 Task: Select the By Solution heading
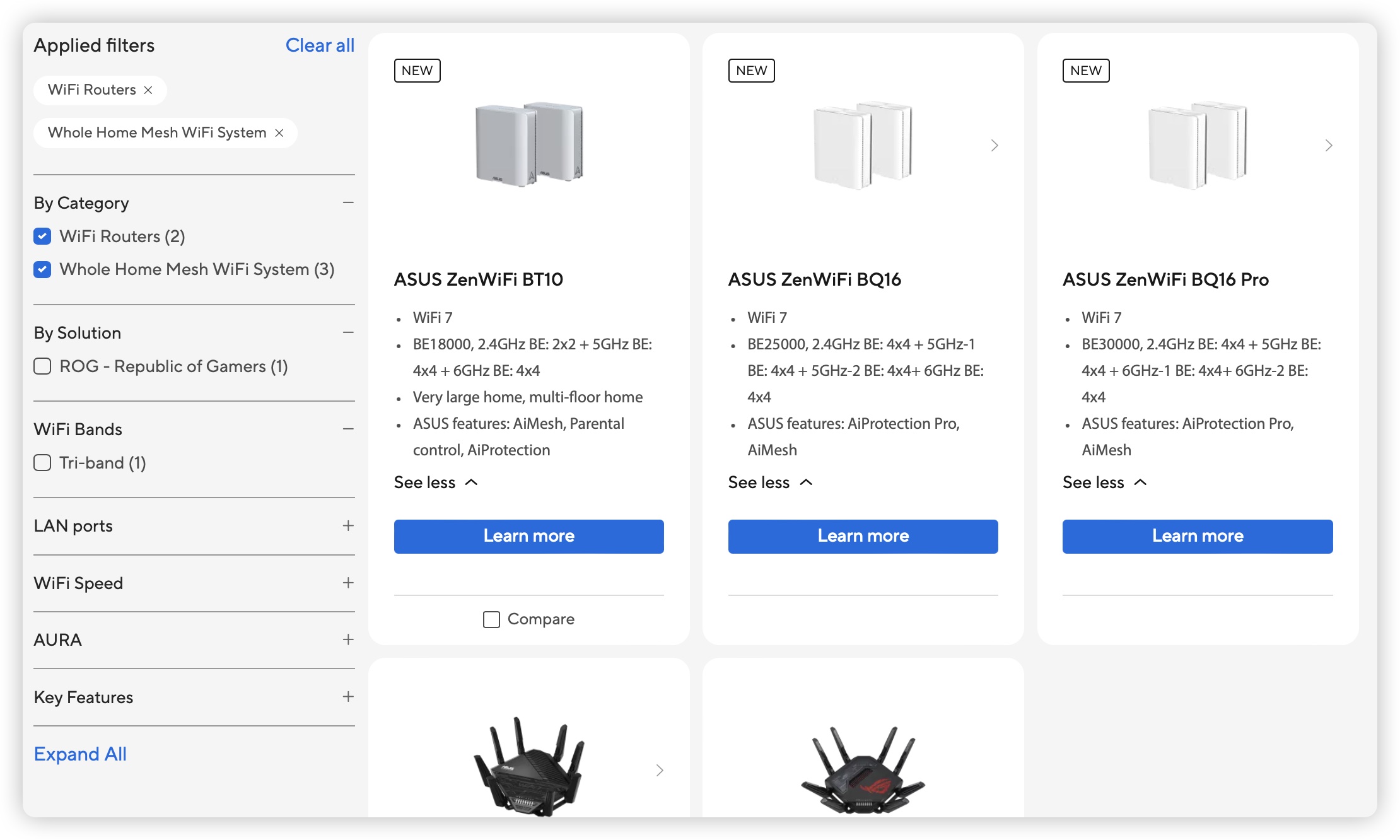click(78, 333)
